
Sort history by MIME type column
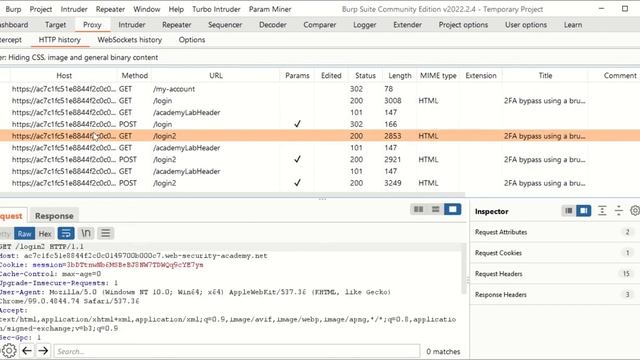tap(438, 76)
